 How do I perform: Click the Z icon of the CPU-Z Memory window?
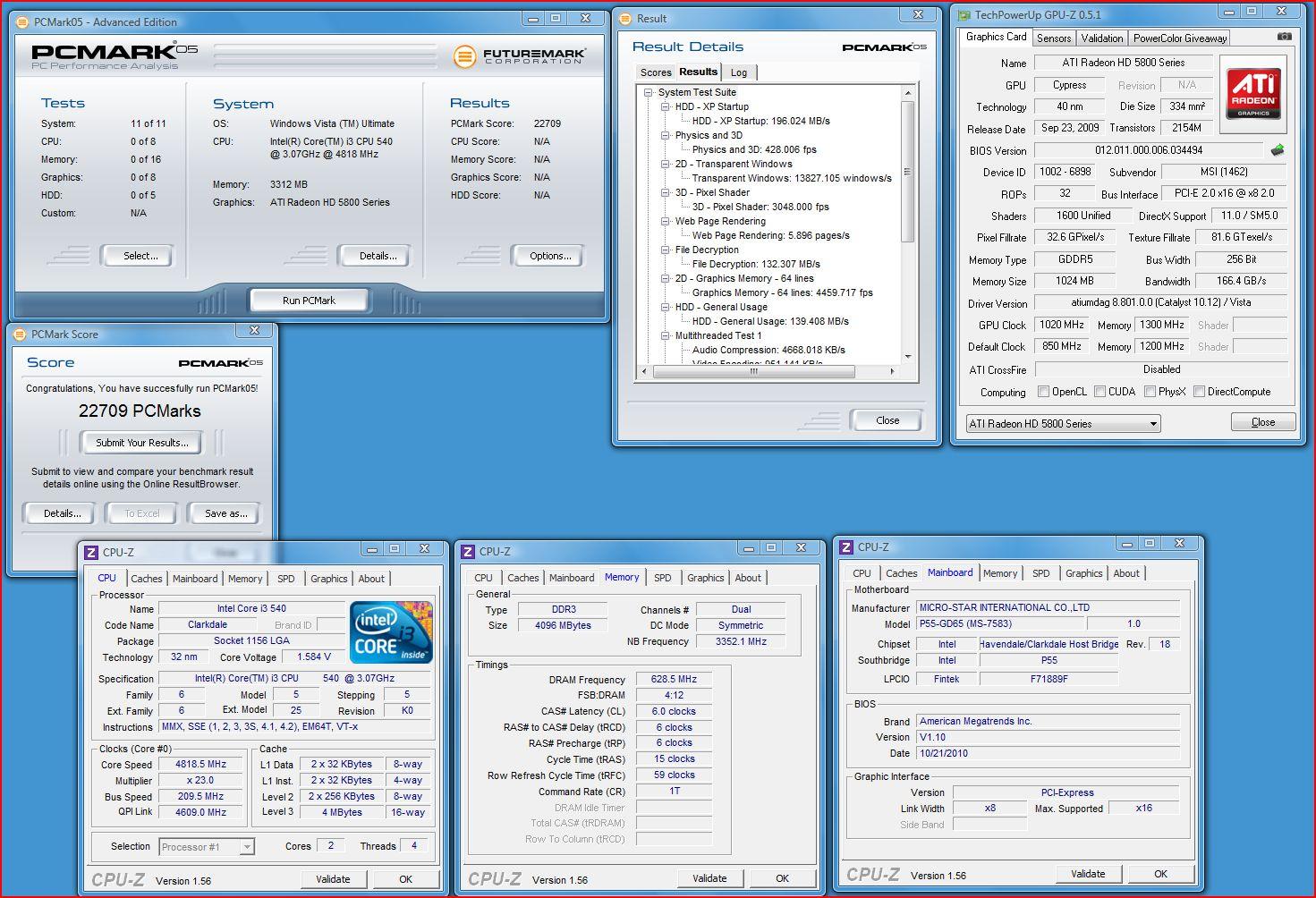point(469,551)
